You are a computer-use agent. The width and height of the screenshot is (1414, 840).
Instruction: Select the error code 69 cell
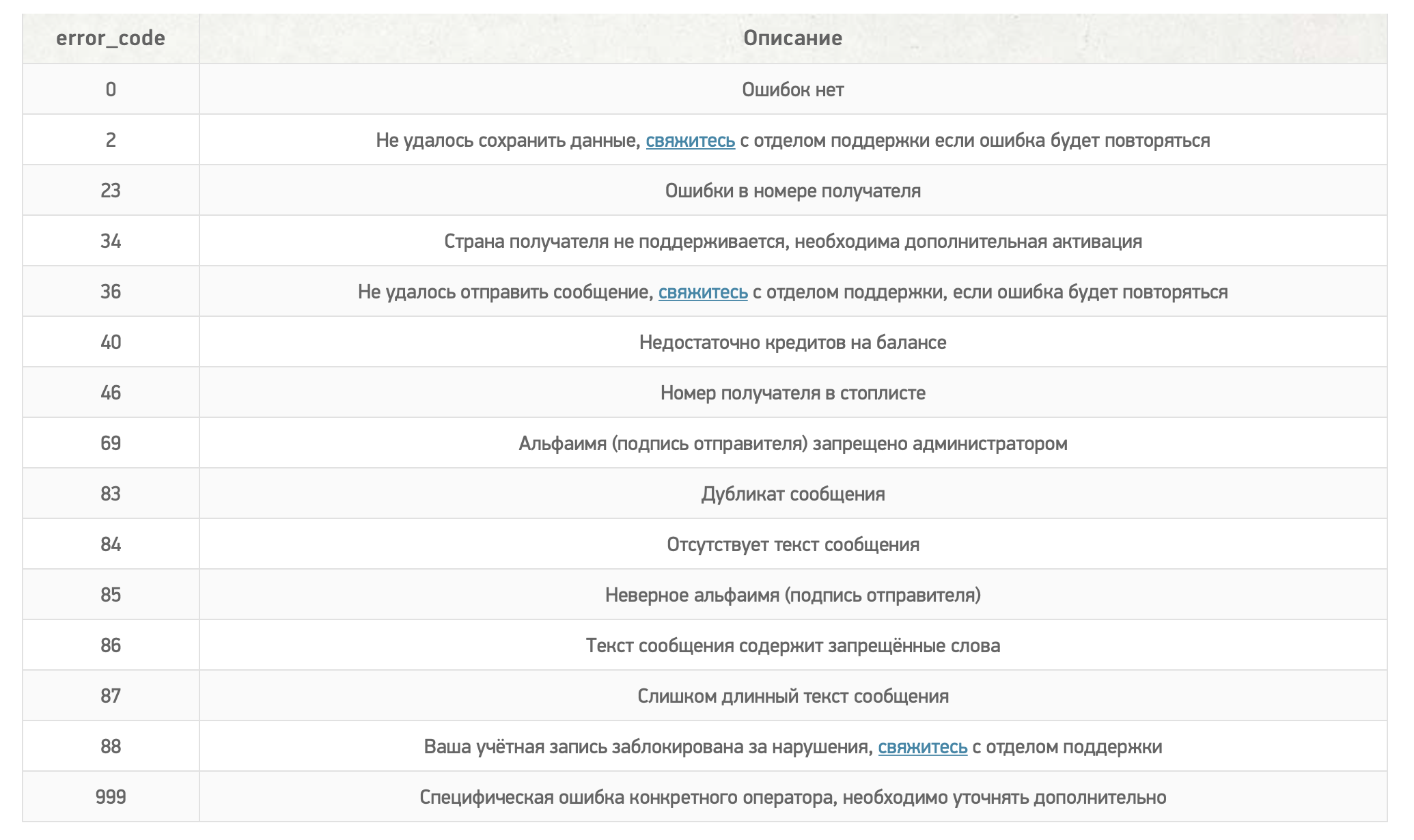pyautogui.click(x=111, y=444)
